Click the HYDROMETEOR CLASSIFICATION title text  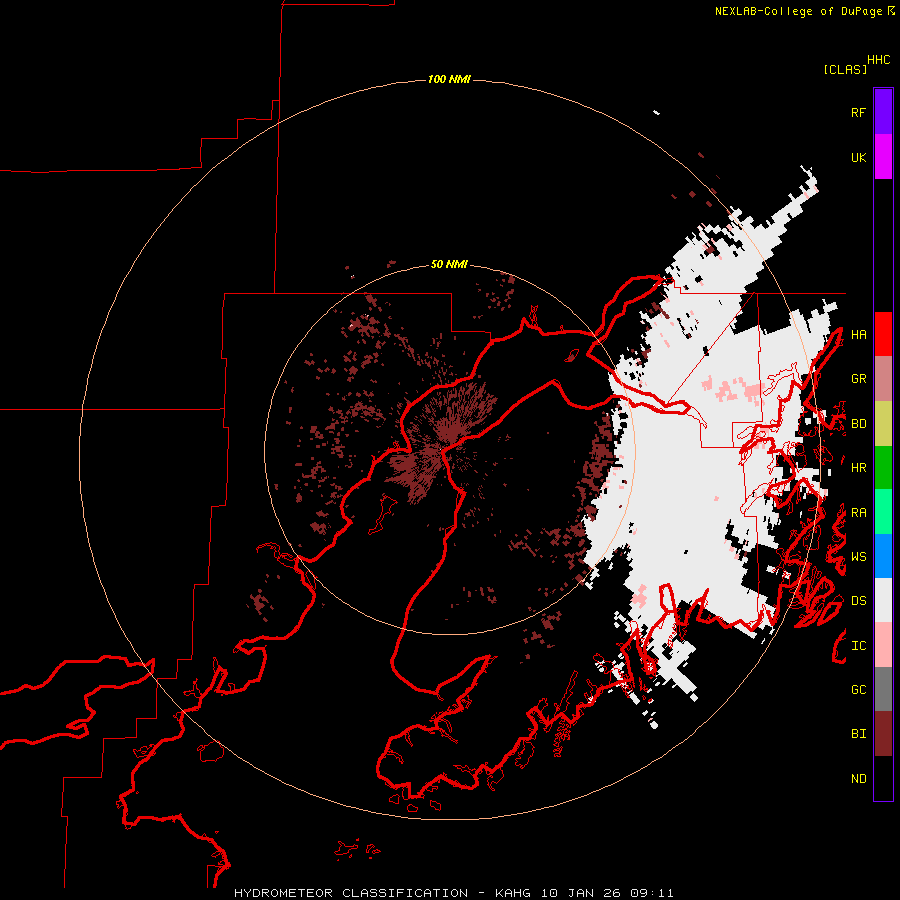click(351, 893)
